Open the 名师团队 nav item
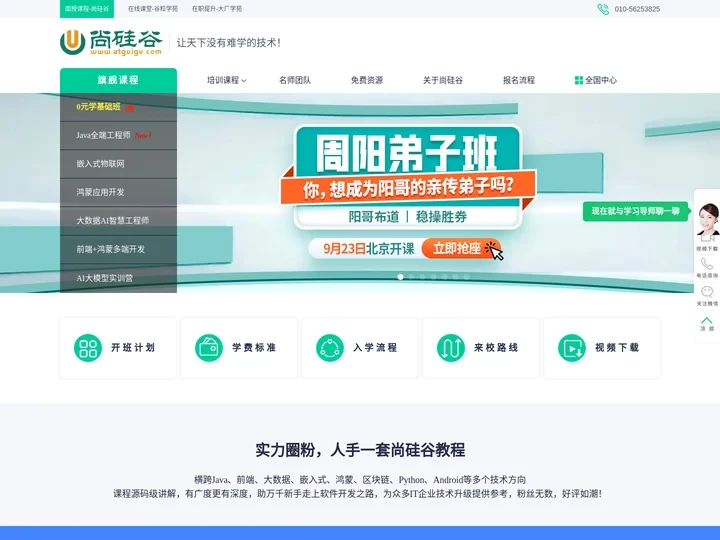Image resolution: width=720 pixels, height=540 pixels. 295,80
